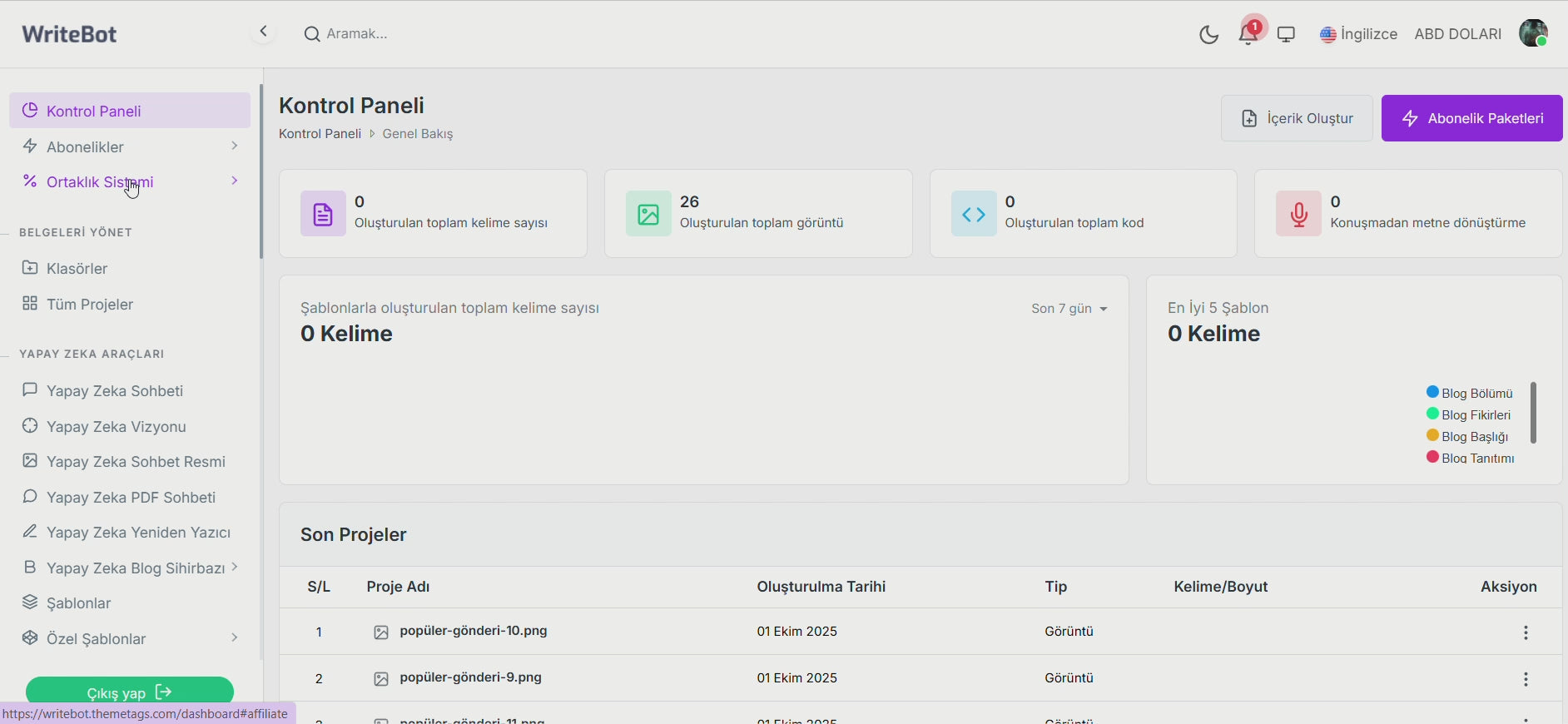Image resolution: width=1568 pixels, height=724 pixels.
Task: Click the İçerik Oluştur button
Action: (1297, 118)
